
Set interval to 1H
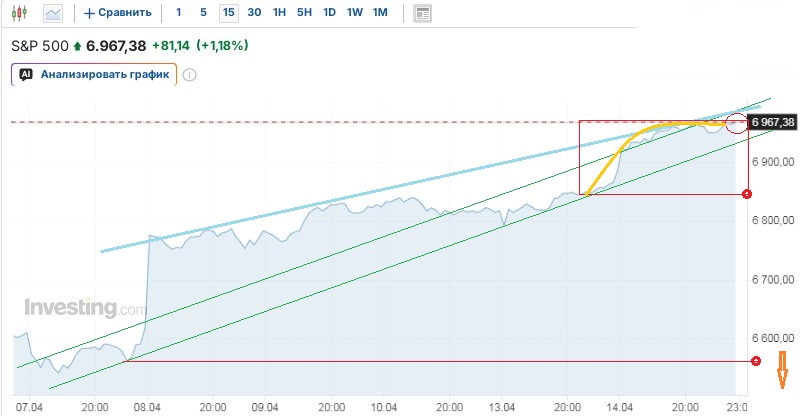tap(280, 13)
